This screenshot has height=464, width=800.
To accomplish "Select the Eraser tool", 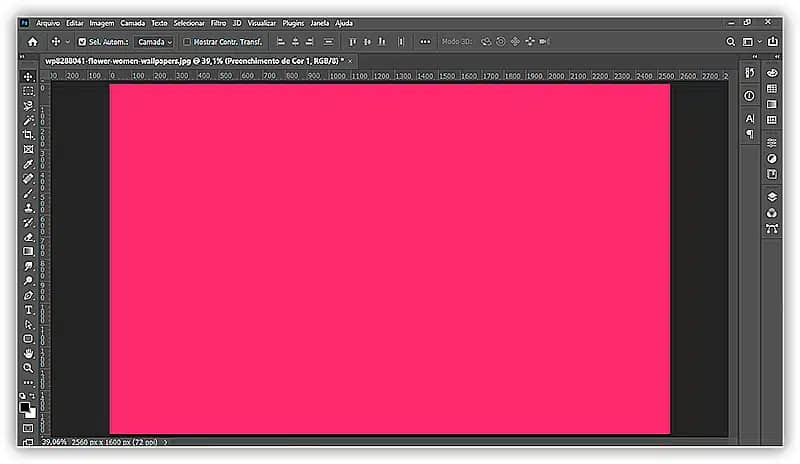I will (x=28, y=237).
